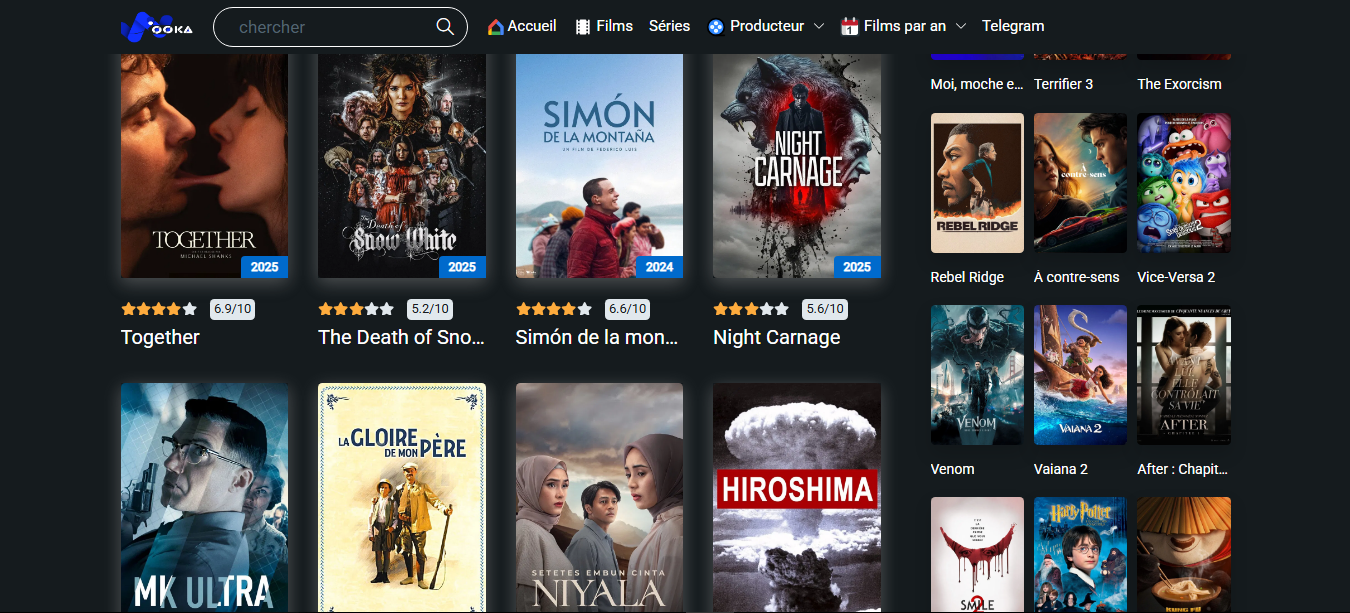Click the stars under Death of Snow White
This screenshot has width=1350, height=613.
356,309
